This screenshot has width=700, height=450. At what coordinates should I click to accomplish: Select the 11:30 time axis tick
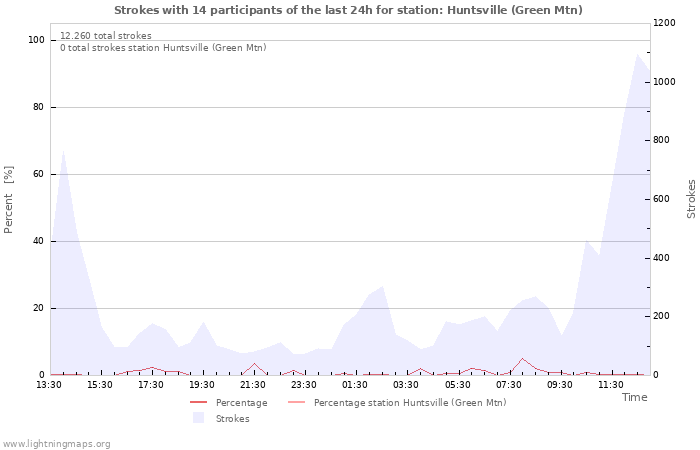click(610, 385)
